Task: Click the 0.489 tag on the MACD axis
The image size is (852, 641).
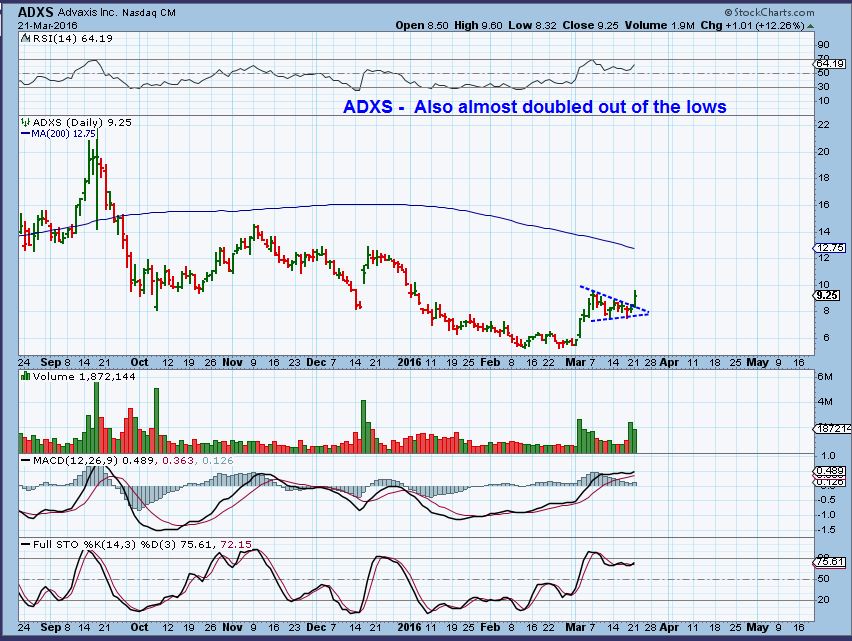Action: click(x=830, y=471)
